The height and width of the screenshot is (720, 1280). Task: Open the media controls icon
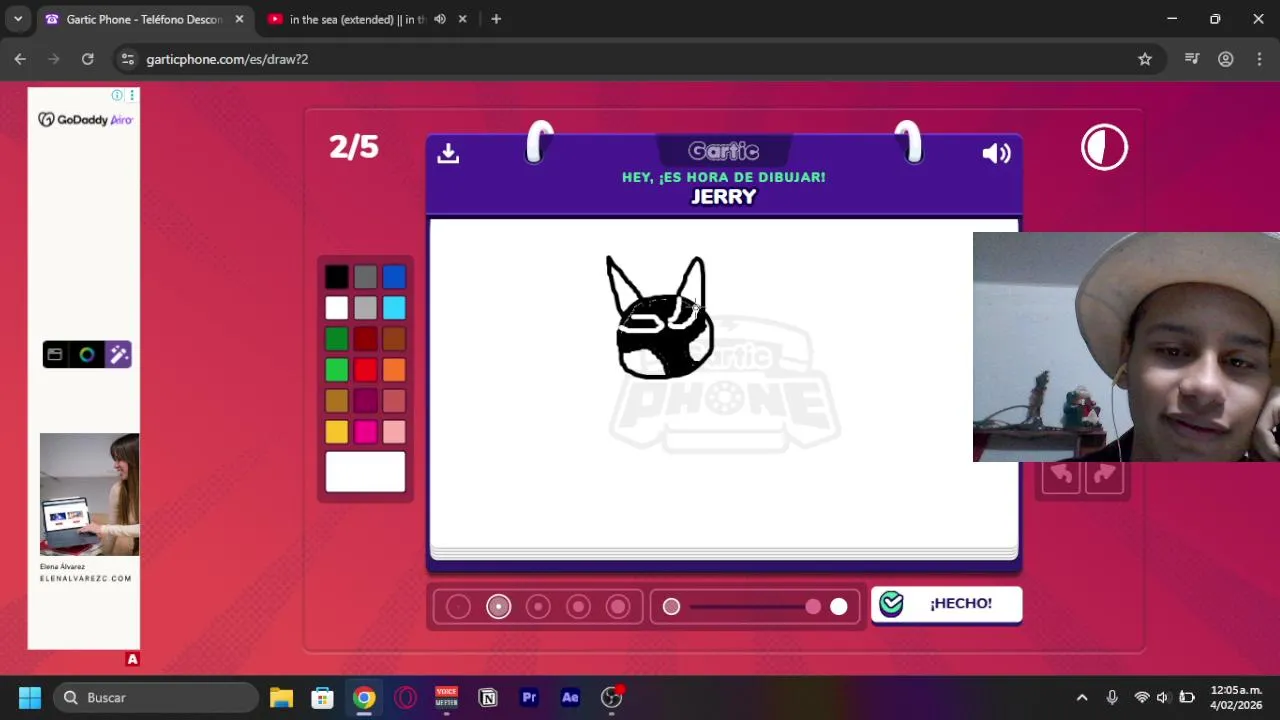point(1192,59)
